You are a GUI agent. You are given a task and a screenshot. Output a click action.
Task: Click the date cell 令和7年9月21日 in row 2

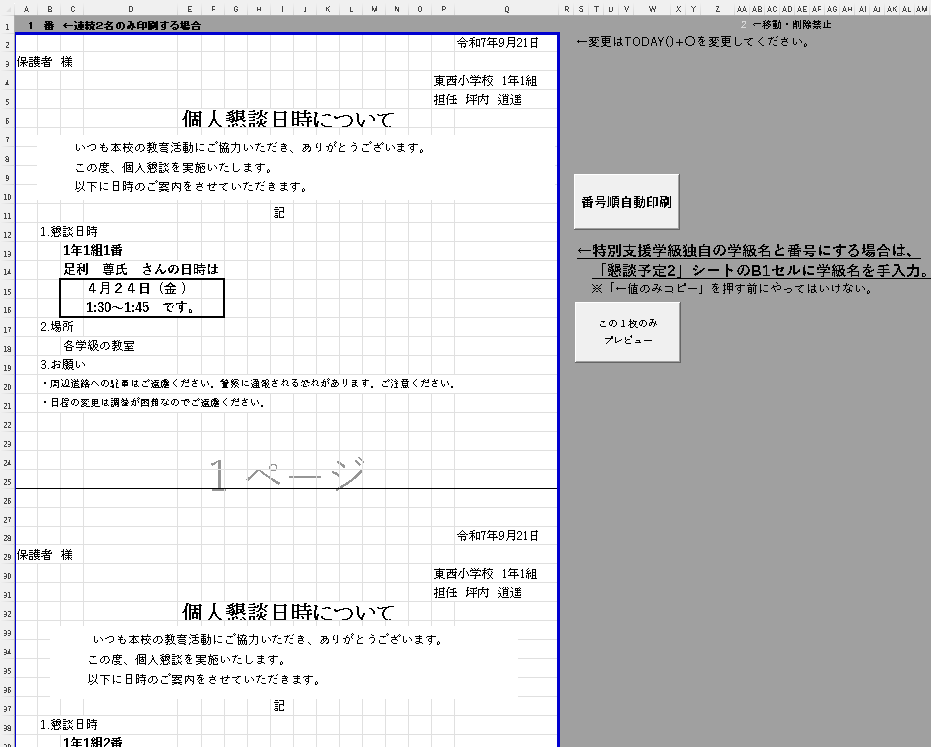[497, 43]
